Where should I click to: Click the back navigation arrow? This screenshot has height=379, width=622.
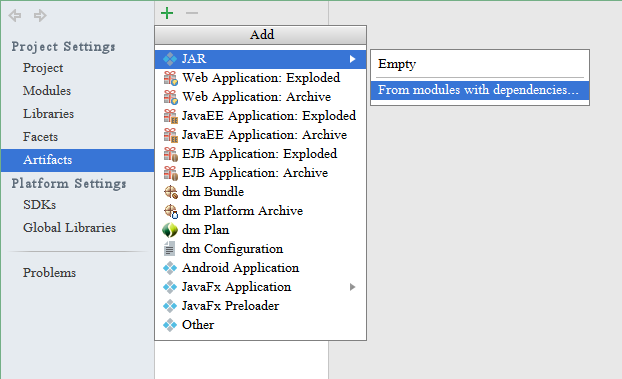pyautogui.click(x=15, y=15)
